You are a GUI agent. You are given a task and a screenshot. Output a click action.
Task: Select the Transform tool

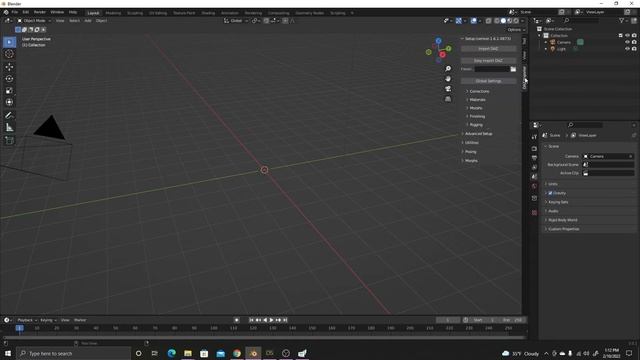pyautogui.click(x=9, y=102)
